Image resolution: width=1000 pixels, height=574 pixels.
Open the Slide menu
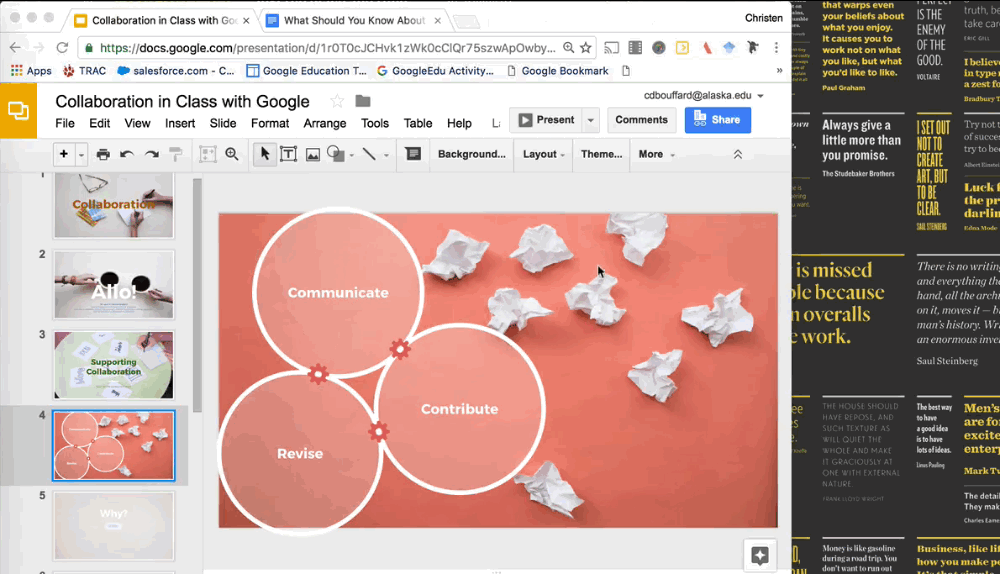pyautogui.click(x=223, y=123)
